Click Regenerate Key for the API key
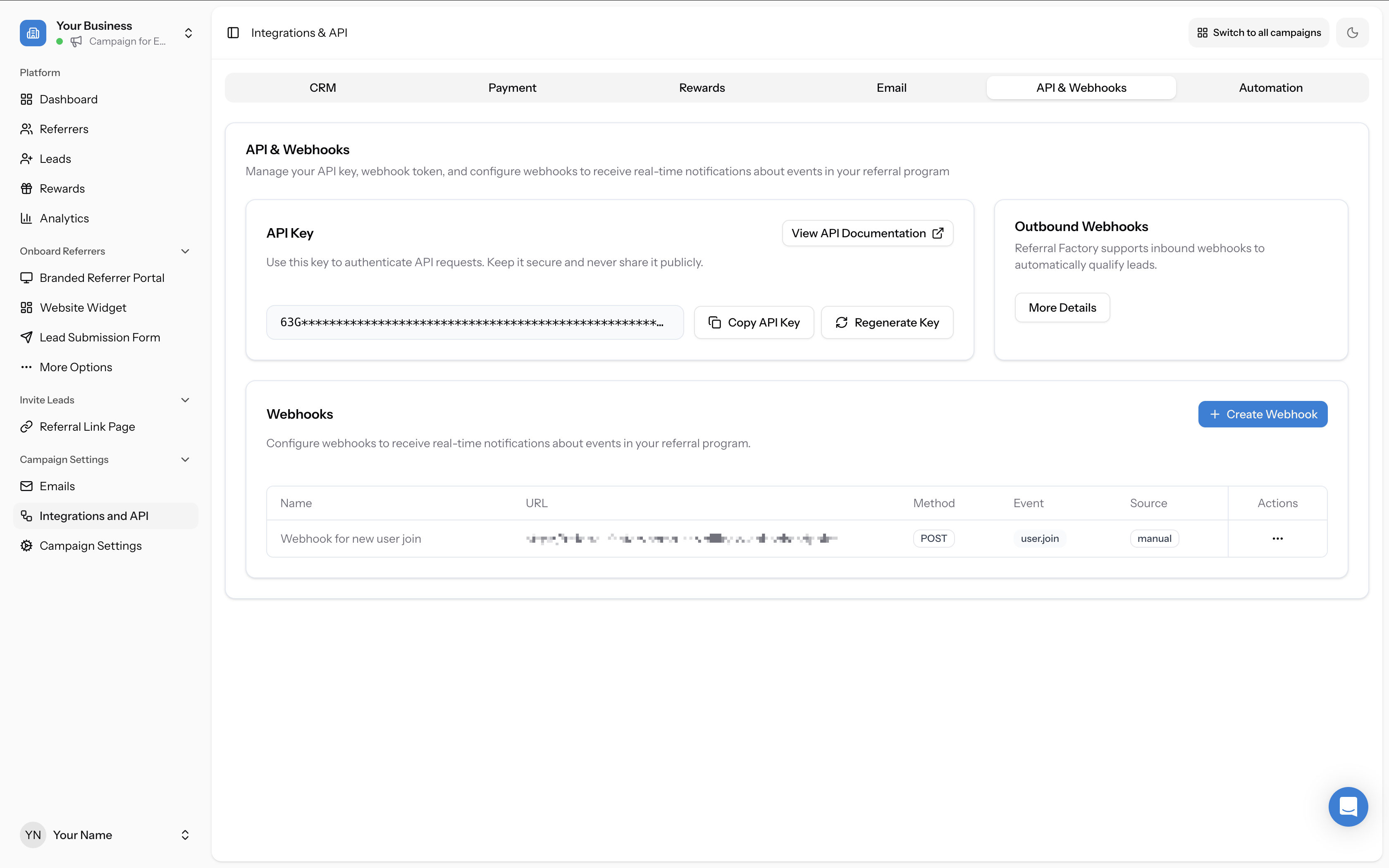The image size is (1389, 868). pos(887,322)
